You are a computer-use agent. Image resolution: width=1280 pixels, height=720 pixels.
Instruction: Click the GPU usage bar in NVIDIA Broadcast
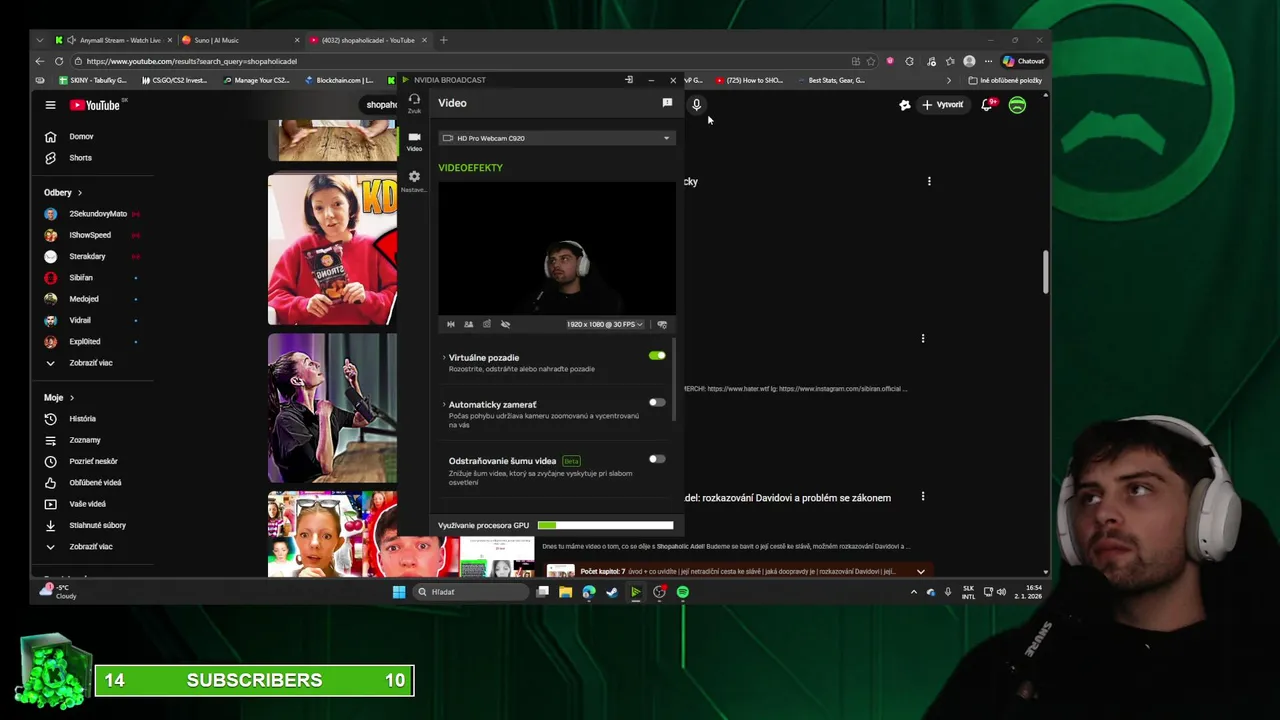605,525
